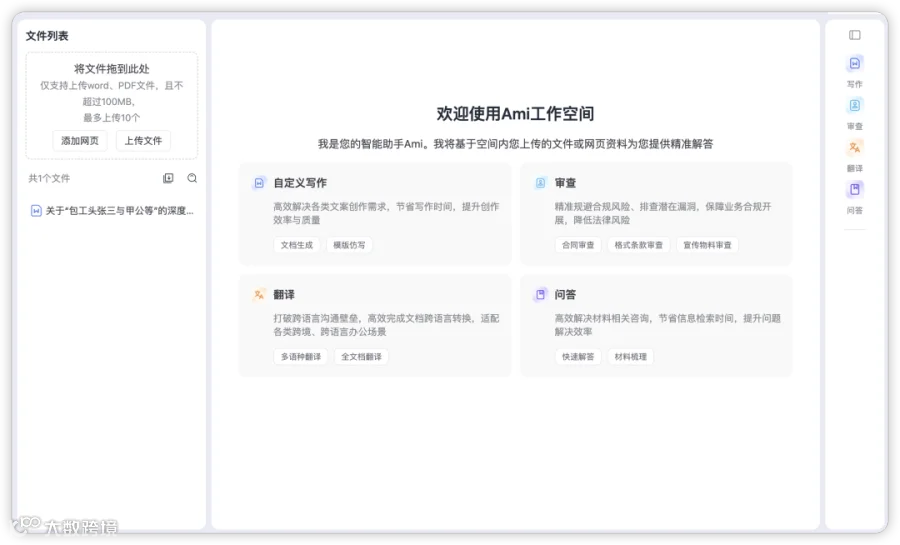Select the 格式条款审查 tag
The image size is (900, 545).
click(639, 245)
